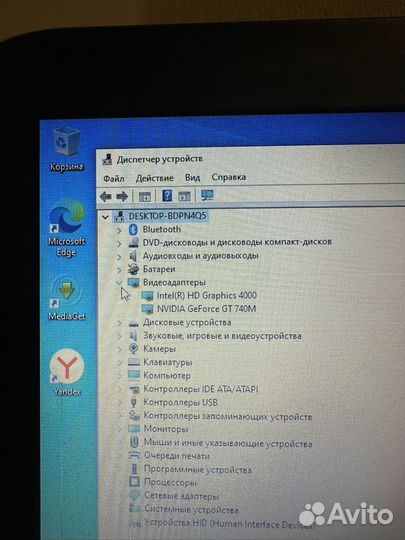Click the Properties toolbar icon

[x=145, y=197]
